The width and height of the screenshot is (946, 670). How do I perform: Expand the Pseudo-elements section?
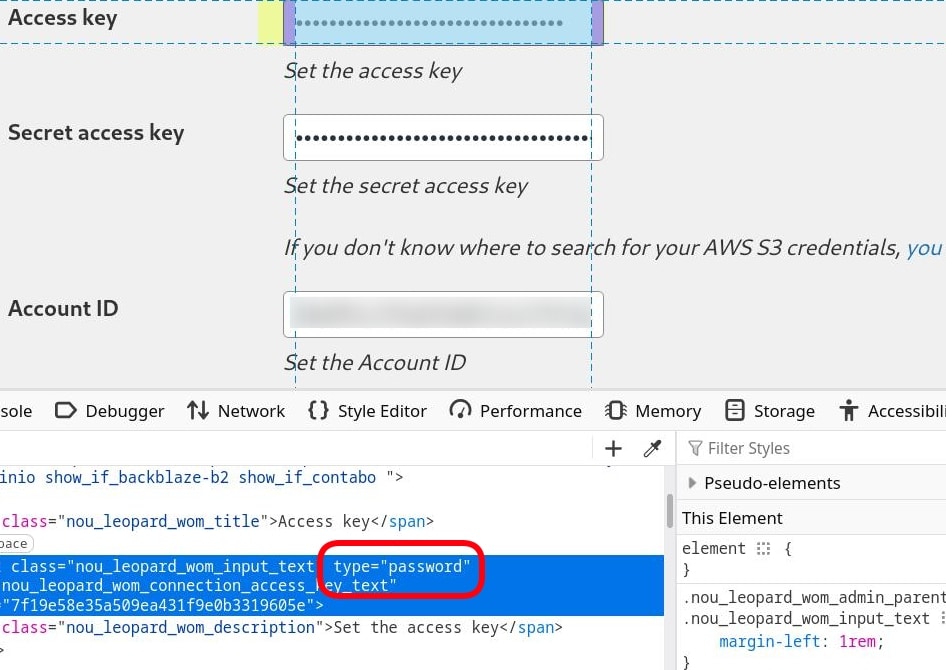pyautogui.click(x=692, y=483)
